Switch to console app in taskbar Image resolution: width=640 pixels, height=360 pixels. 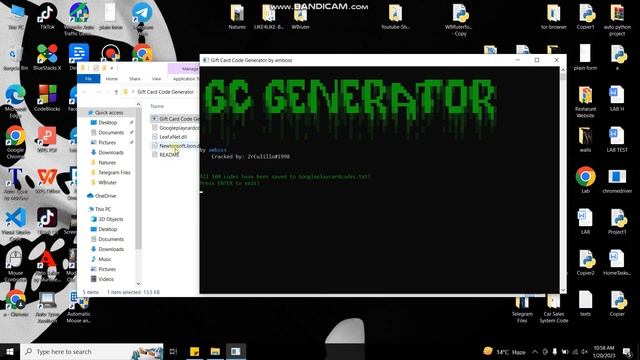236,351
